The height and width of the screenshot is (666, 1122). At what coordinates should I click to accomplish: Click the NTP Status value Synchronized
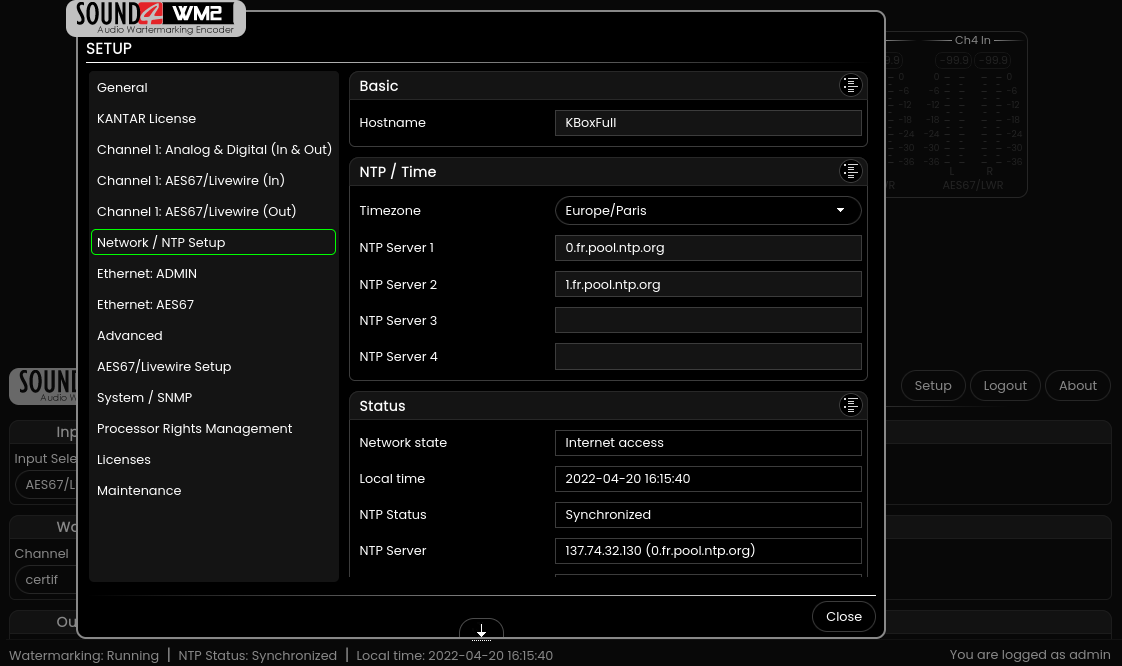(x=708, y=514)
